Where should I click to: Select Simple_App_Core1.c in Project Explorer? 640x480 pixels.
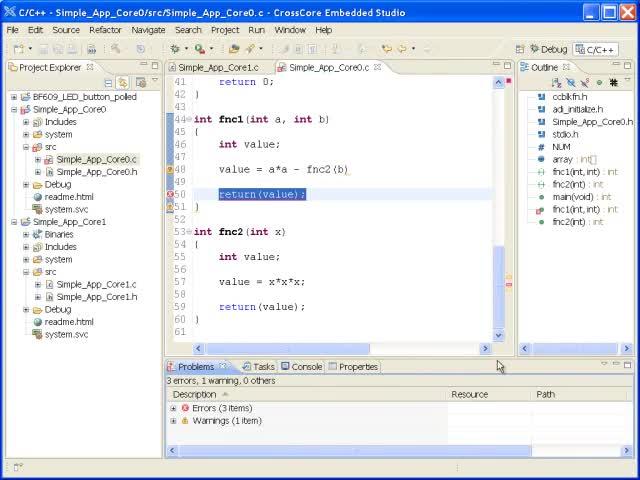(x=96, y=284)
